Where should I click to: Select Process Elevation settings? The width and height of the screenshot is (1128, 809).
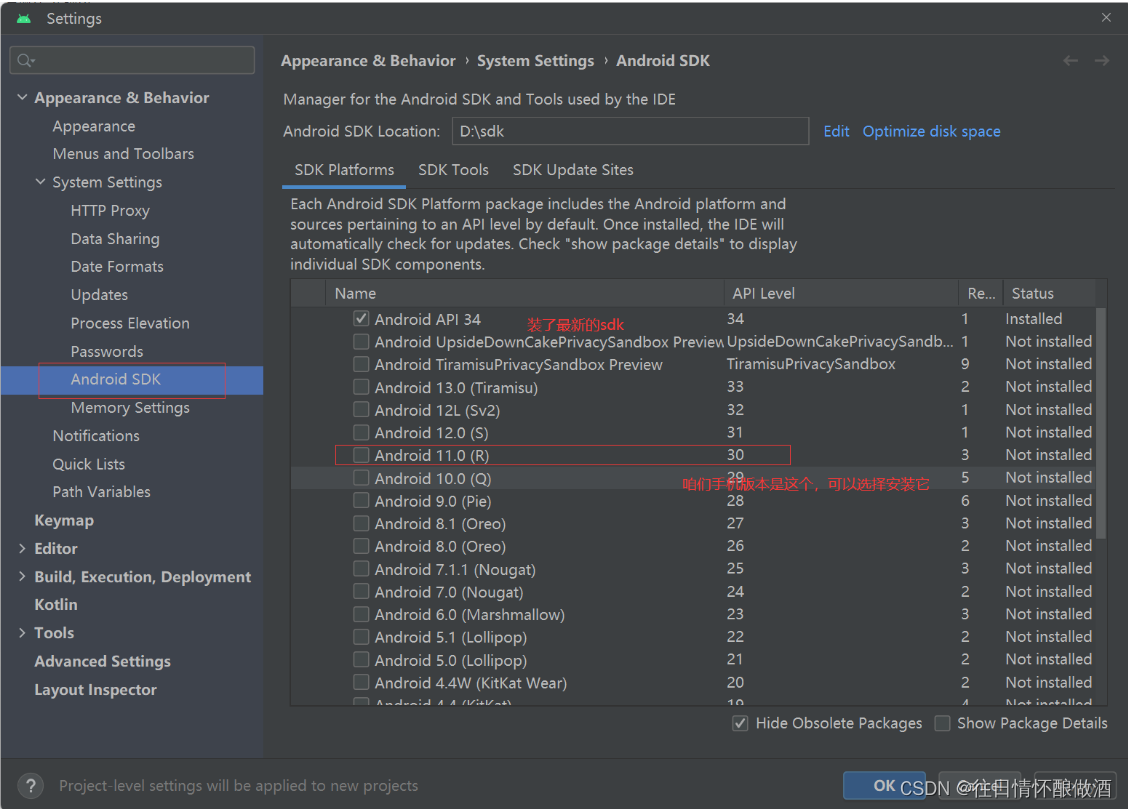point(130,324)
